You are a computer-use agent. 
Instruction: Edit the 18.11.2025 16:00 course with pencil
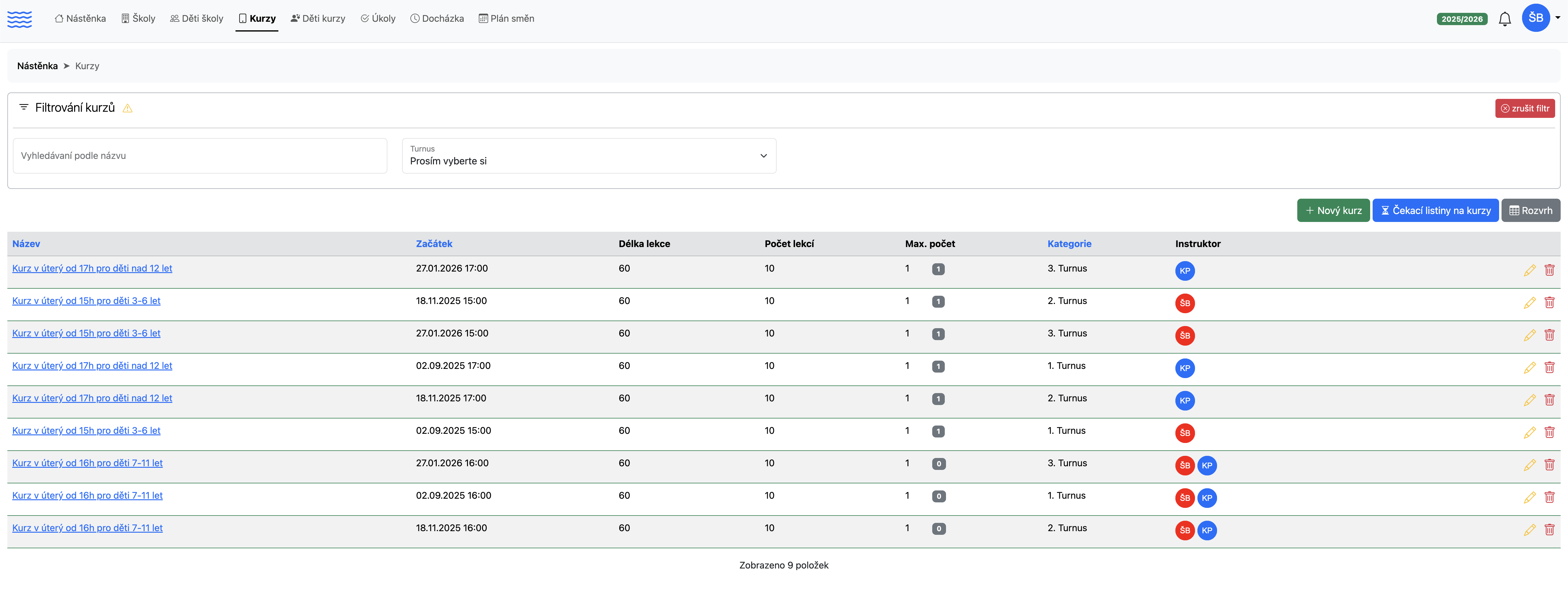click(1529, 529)
